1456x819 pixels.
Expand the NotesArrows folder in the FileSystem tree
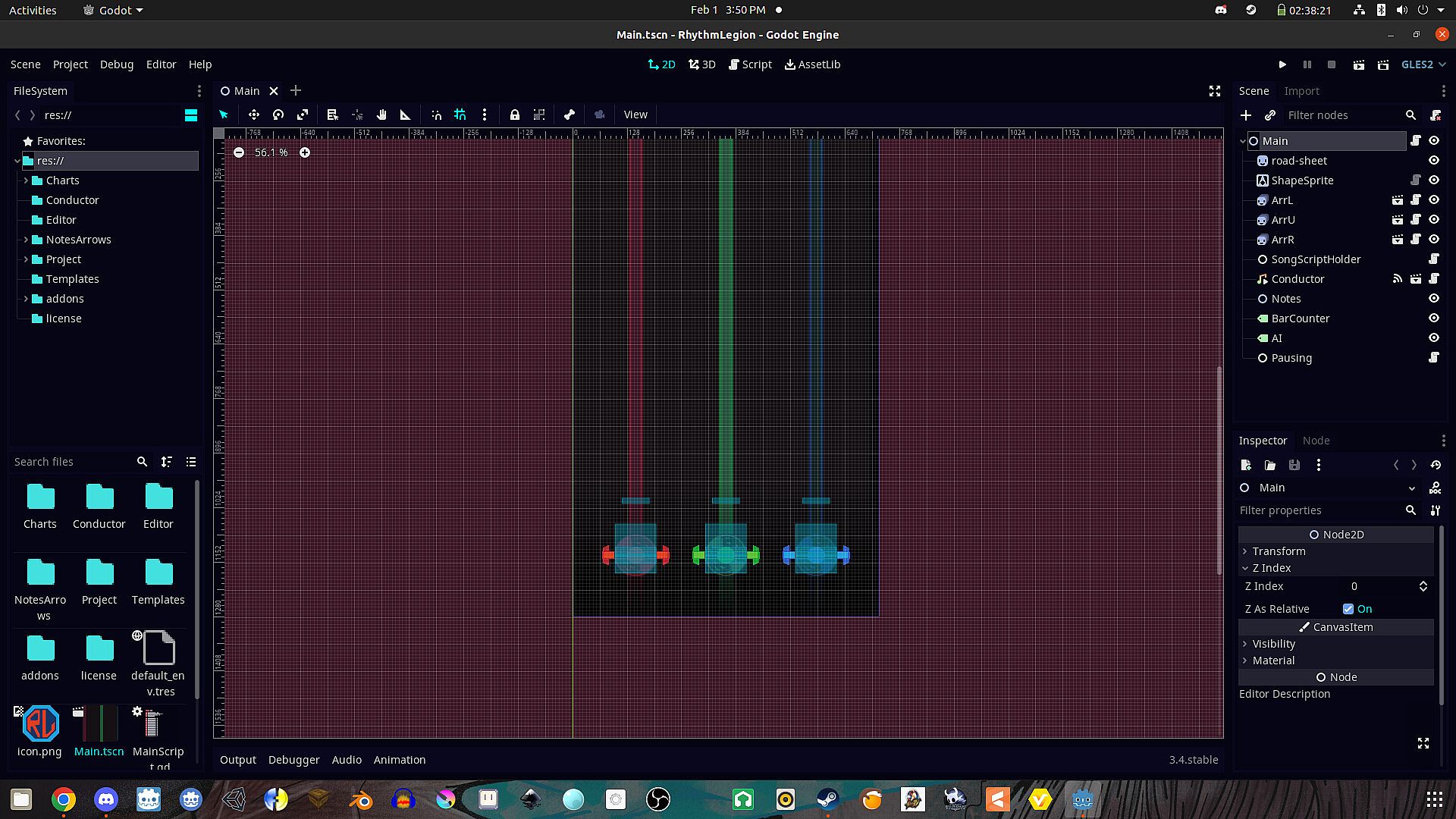26,240
